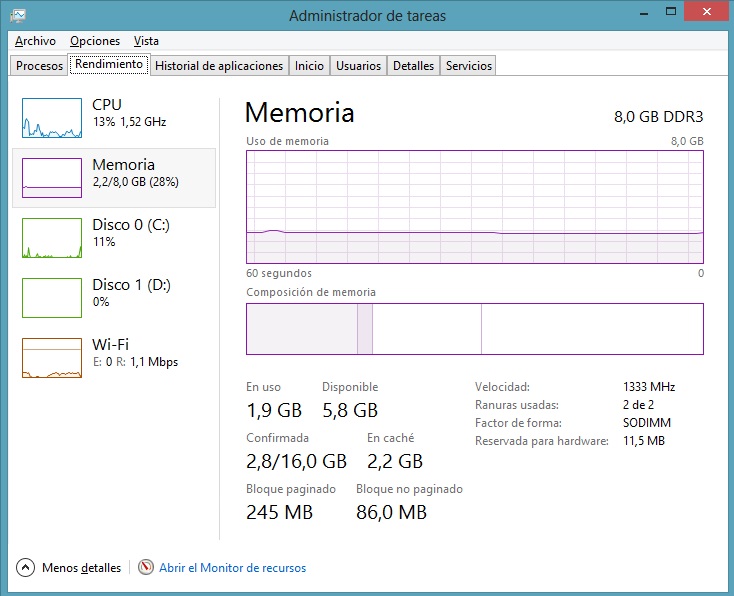The height and width of the screenshot is (596, 734).
Task: Switch to Historial de aplicaciones tab
Action: pos(219,66)
